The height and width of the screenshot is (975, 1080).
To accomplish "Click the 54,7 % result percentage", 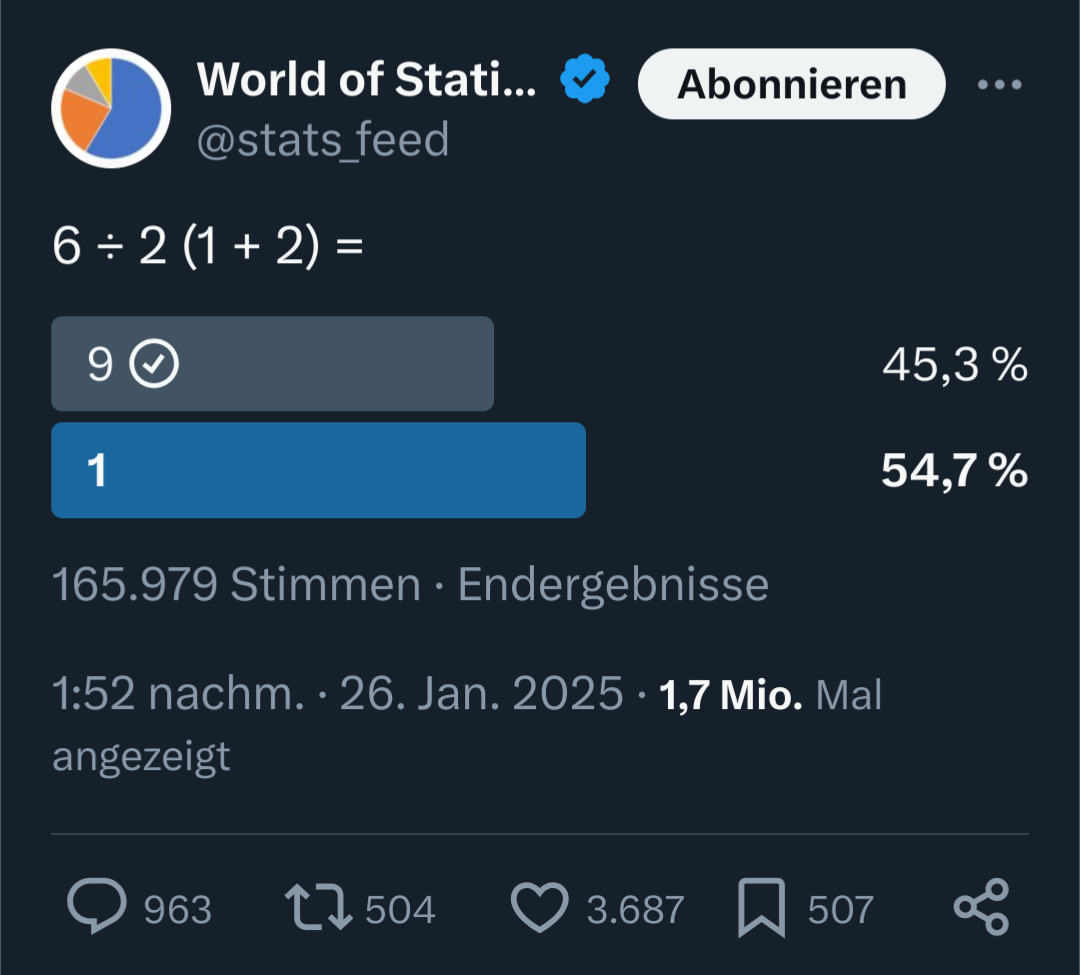I will [954, 470].
